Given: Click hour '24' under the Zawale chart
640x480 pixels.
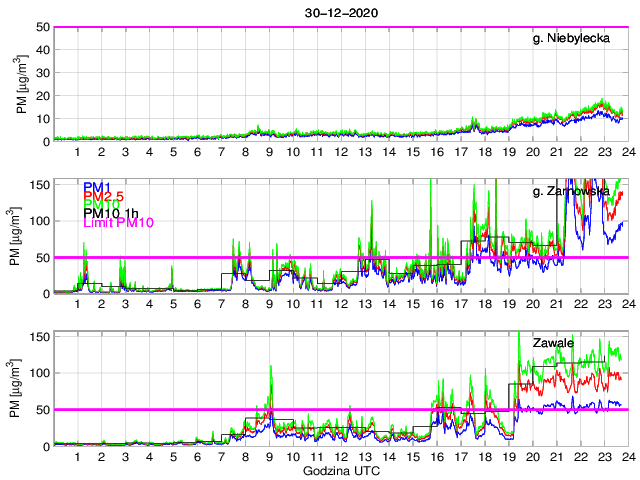Looking at the screenshot, I should [629, 457].
